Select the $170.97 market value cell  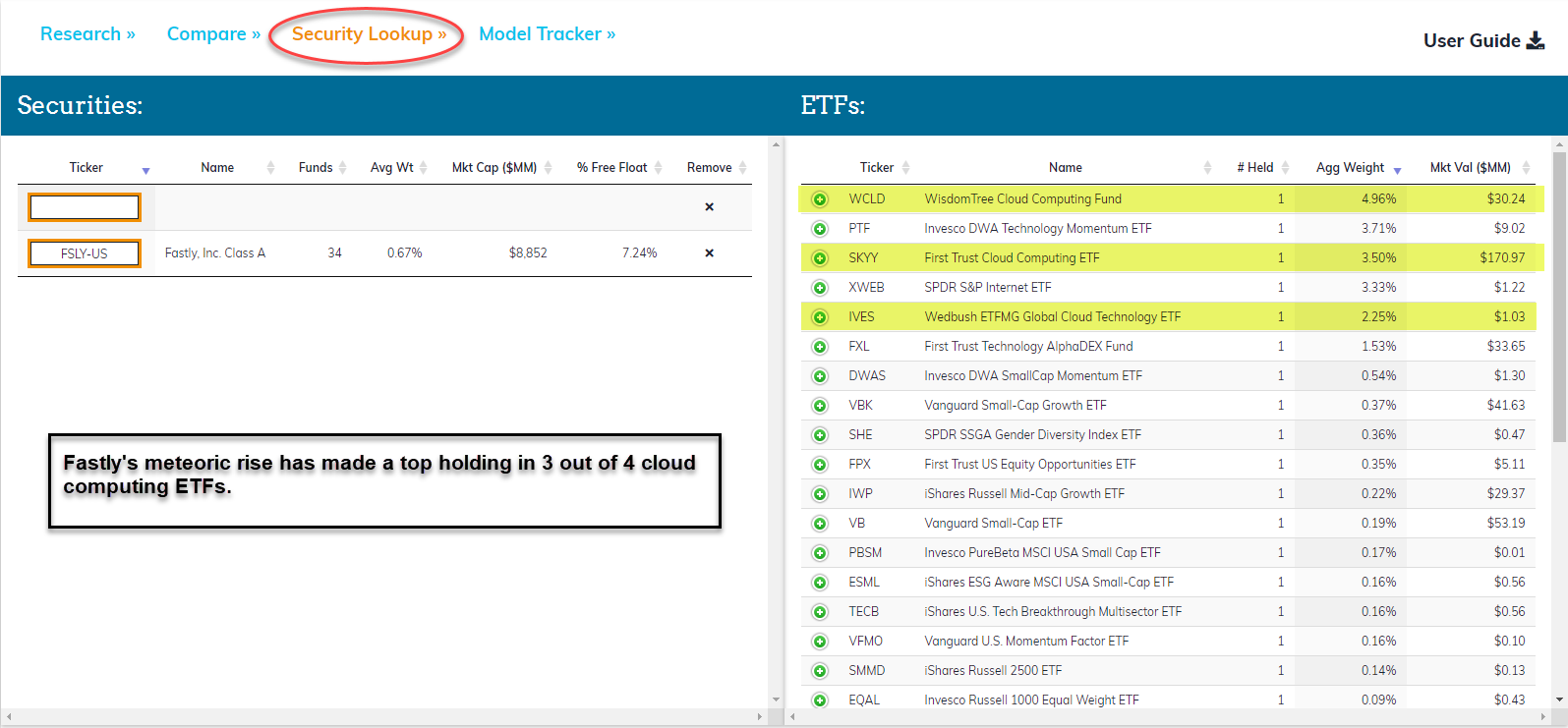click(1502, 258)
